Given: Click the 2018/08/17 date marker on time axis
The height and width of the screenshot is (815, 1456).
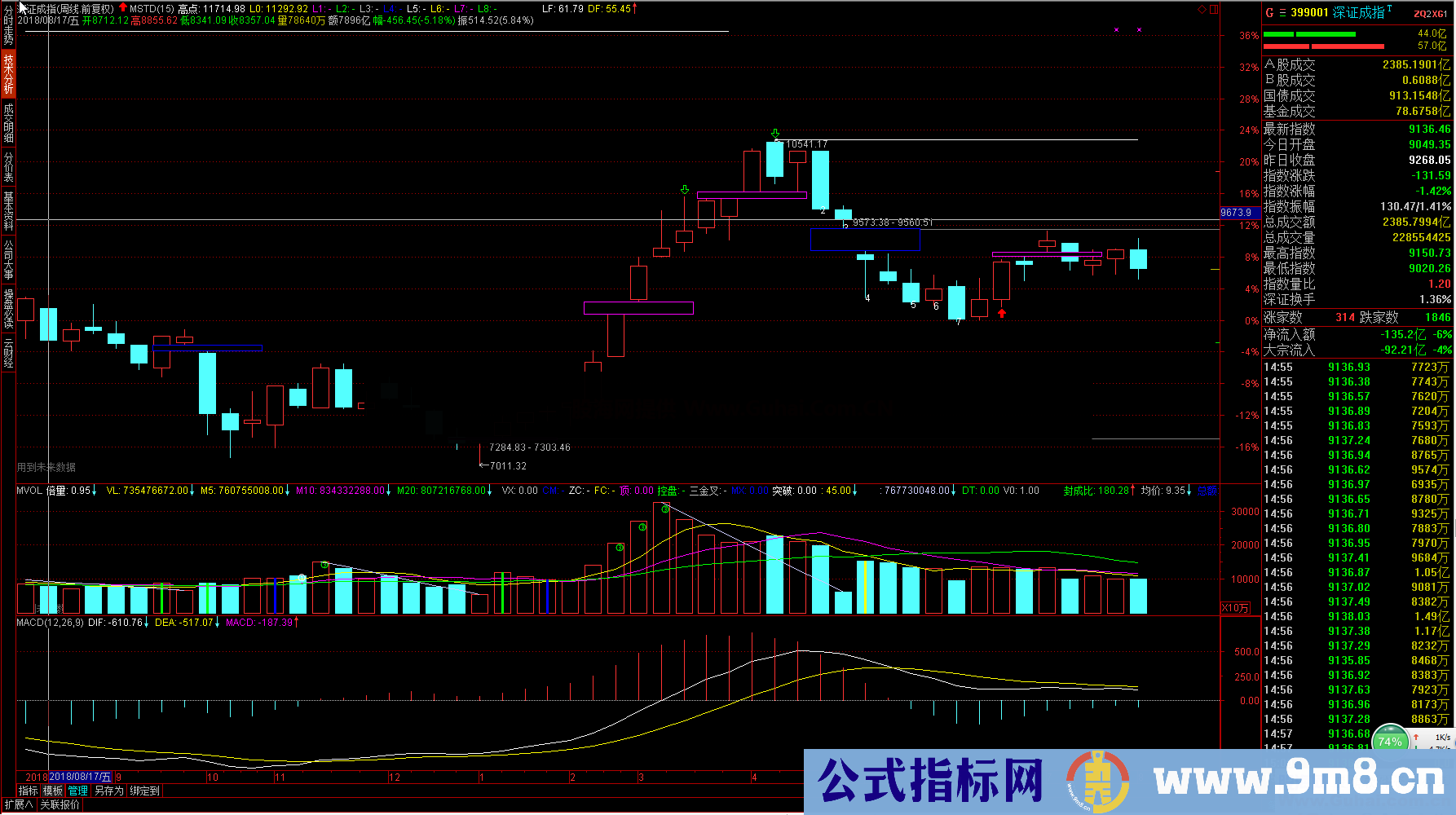Looking at the screenshot, I should point(79,778).
